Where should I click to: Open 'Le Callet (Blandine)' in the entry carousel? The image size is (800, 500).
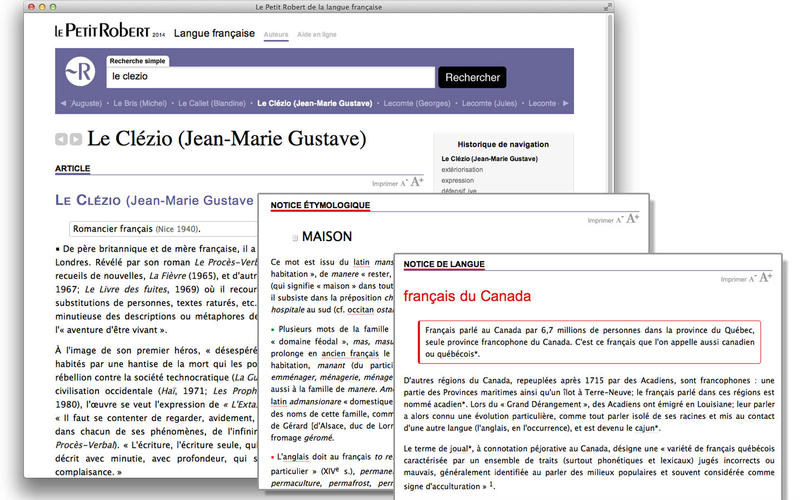tap(212, 103)
